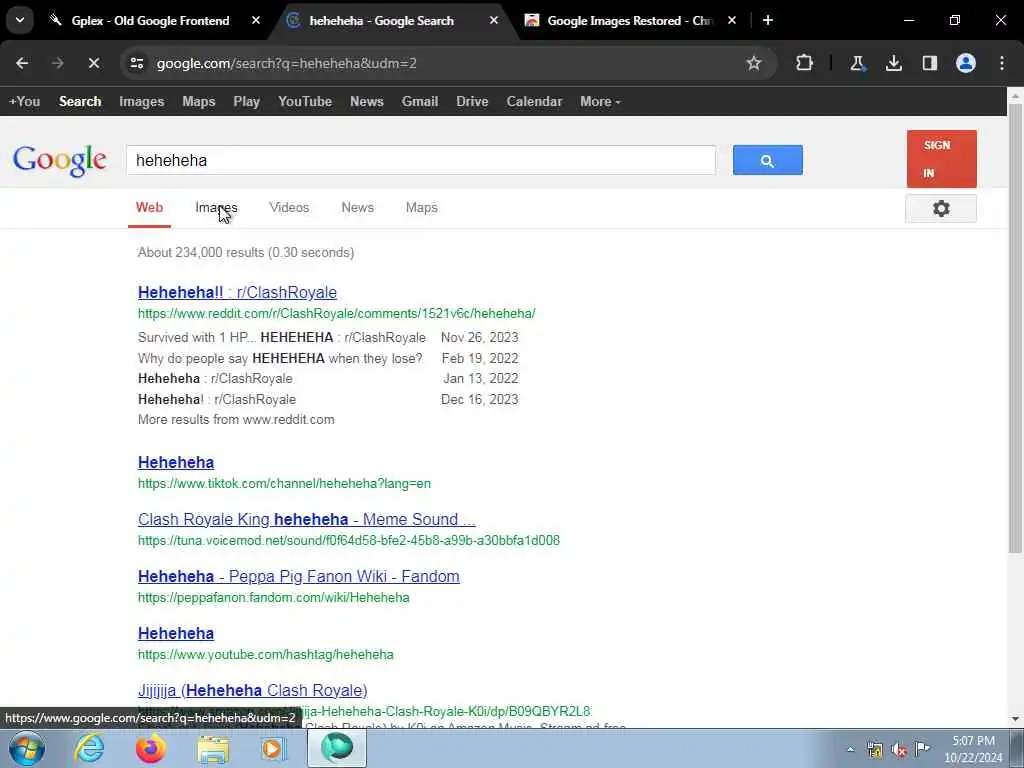The height and width of the screenshot is (768, 1024).
Task: Open the Heheheha TikTok channel result
Action: pos(176,462)
